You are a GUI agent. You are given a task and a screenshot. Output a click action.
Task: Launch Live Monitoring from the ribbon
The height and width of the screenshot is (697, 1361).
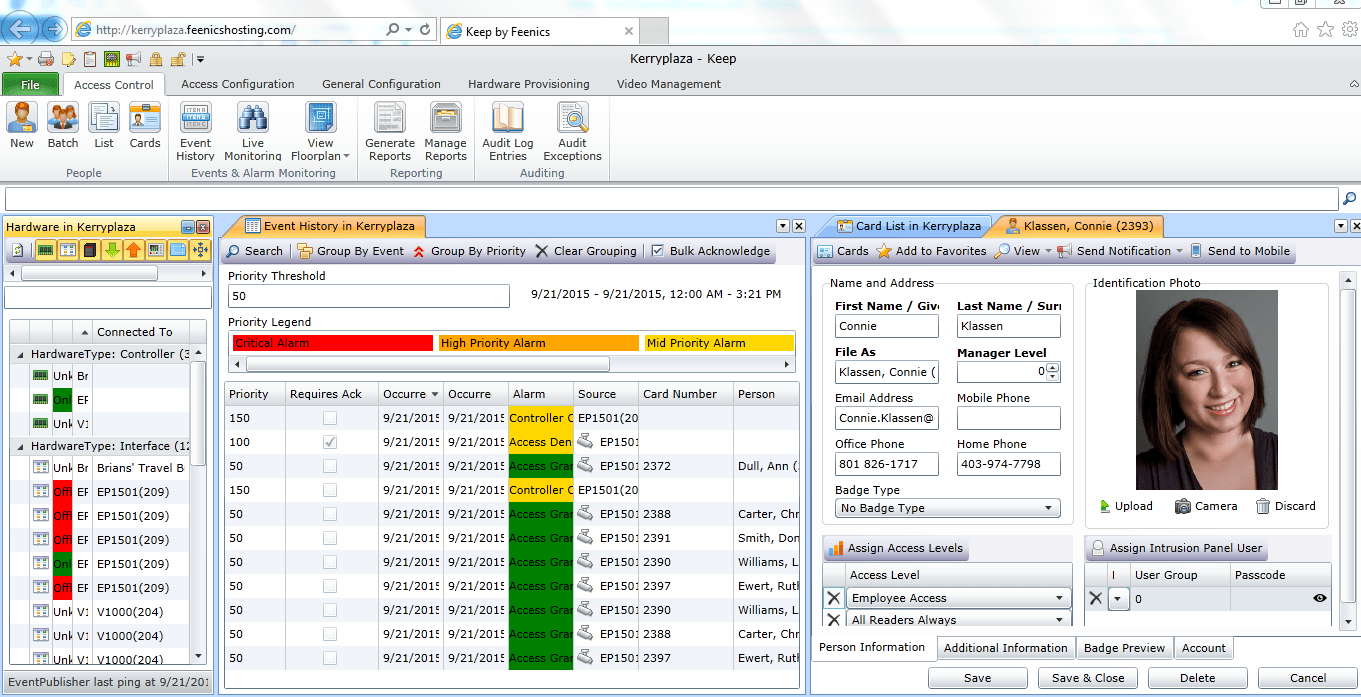252,130
